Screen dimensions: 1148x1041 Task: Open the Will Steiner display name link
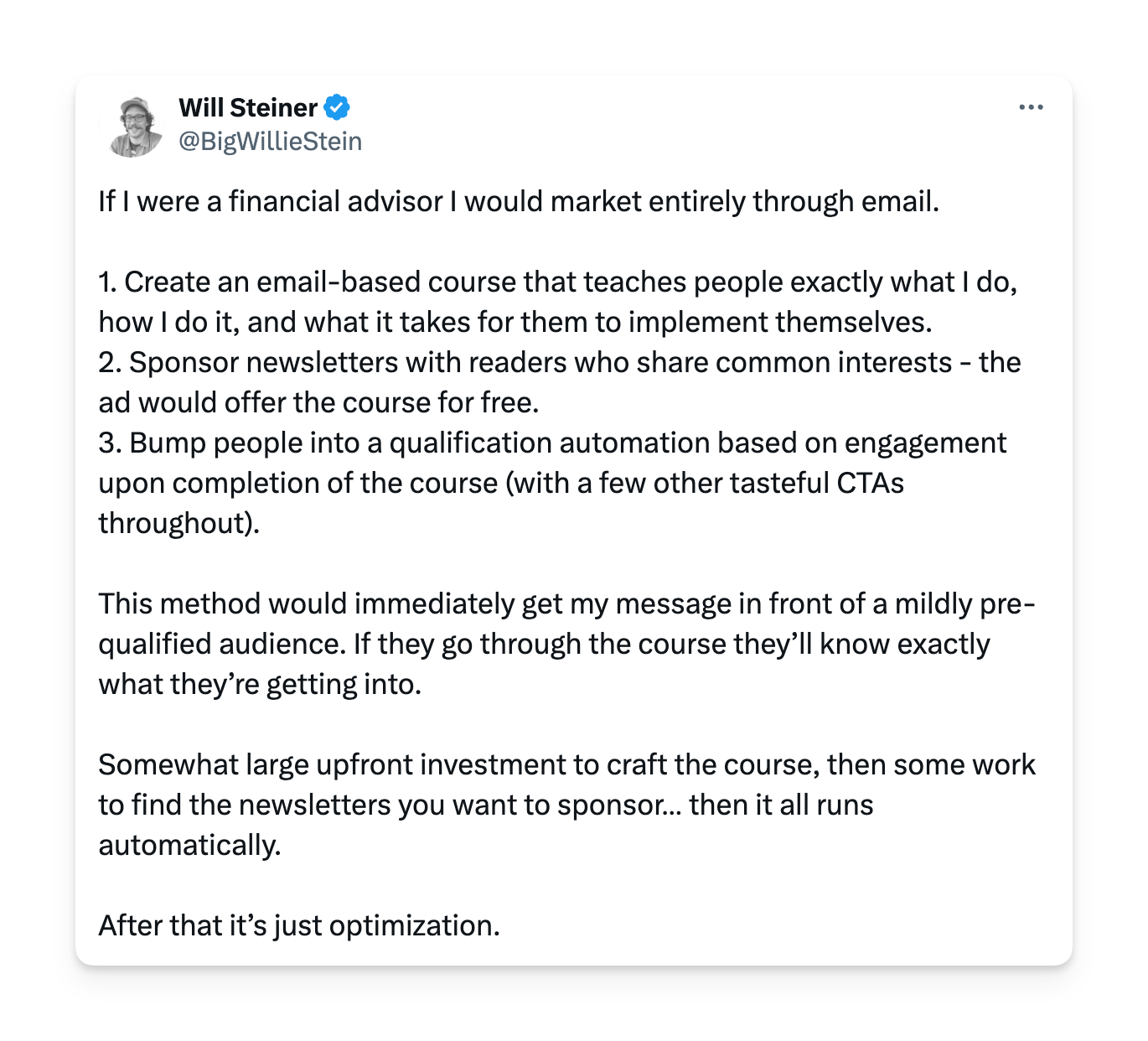pyautogui.click(x=248, y=107)
